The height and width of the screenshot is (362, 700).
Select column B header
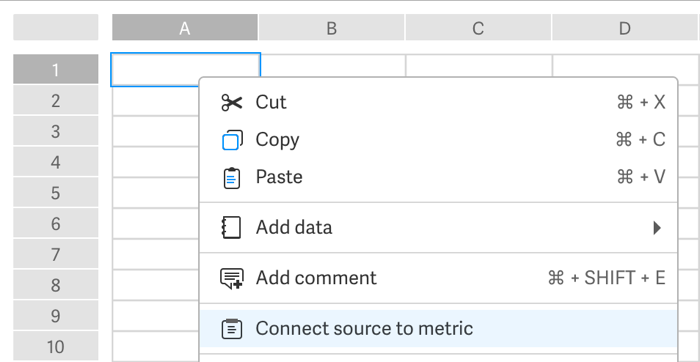(x=331, y=27)
